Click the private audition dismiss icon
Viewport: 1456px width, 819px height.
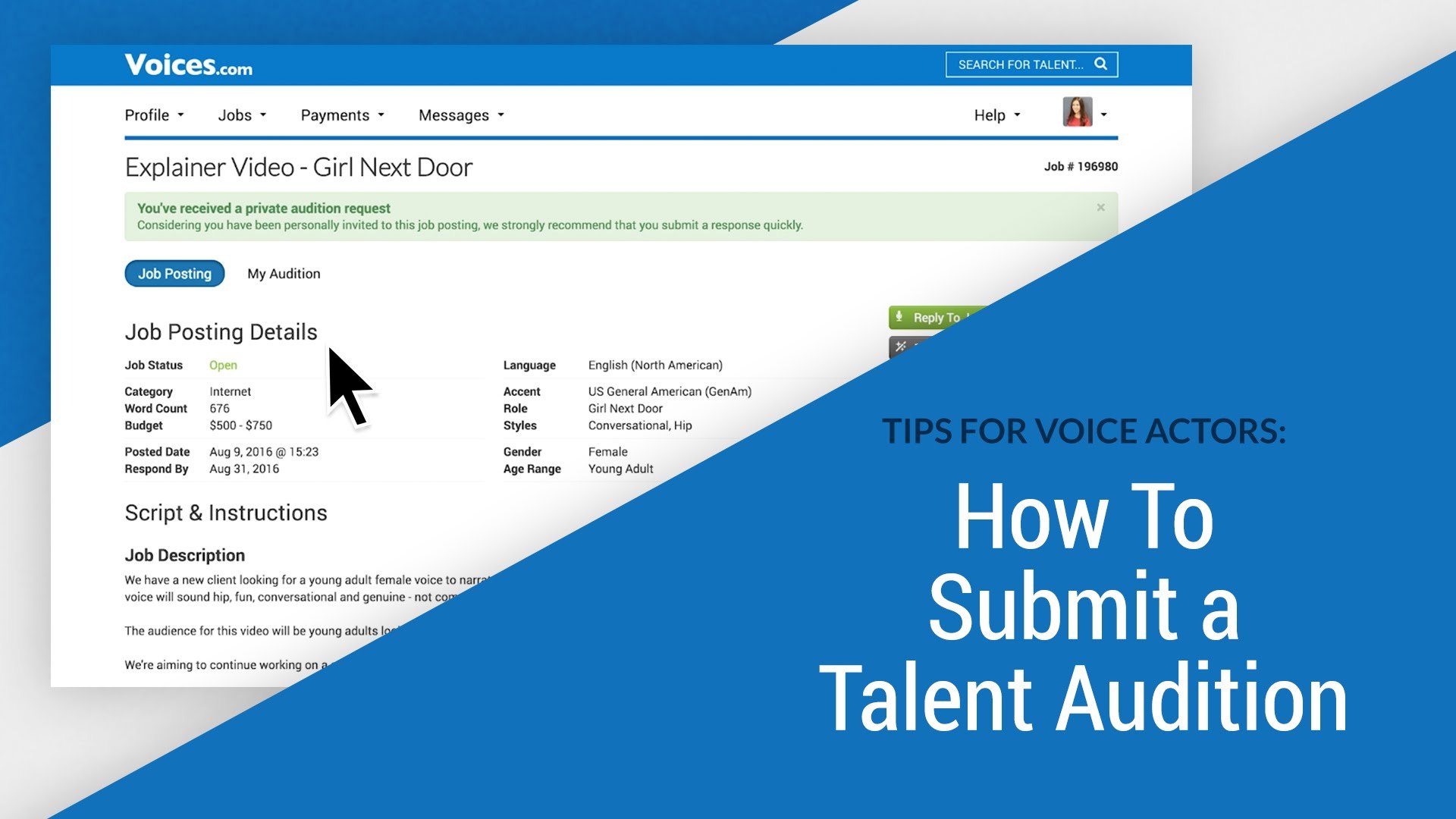coord(1101,208)
